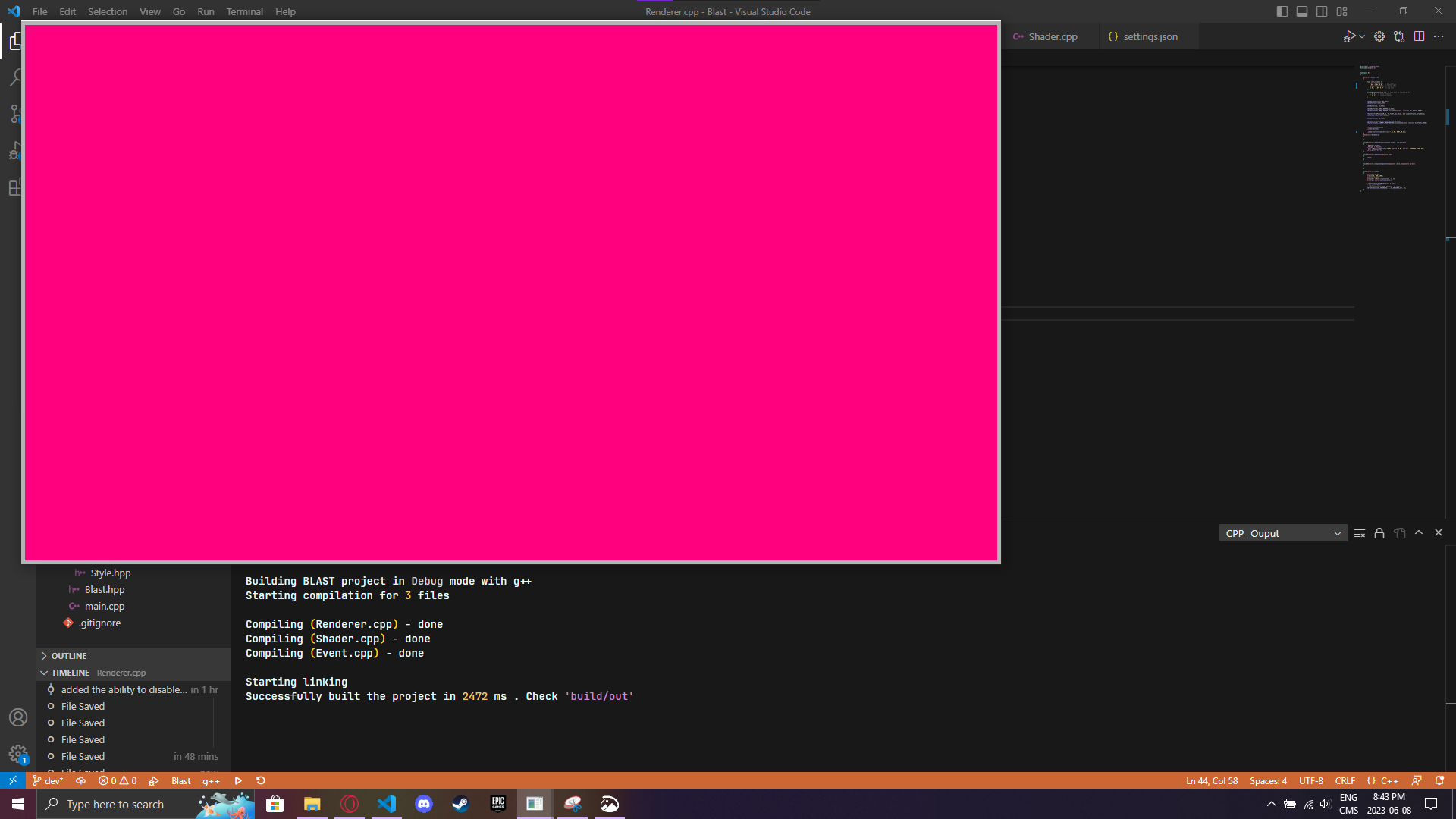Click the rebuild refresh icon in status bar
This screenshot has width=1456, height=819.
coord(261,780)
